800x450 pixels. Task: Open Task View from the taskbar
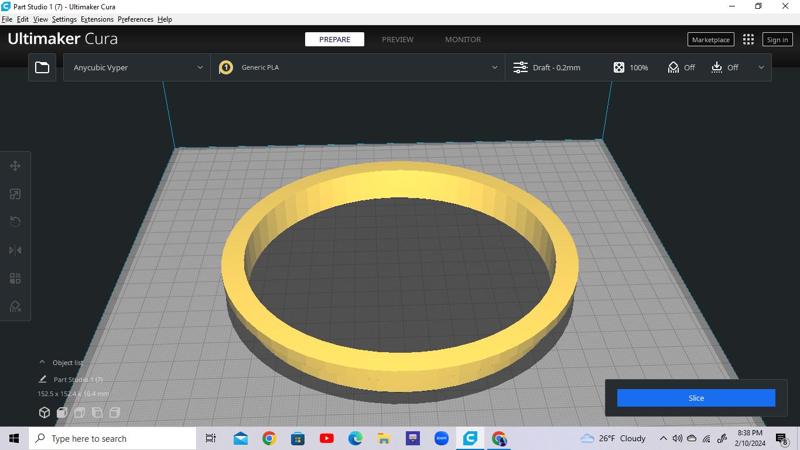coord(211,438)
